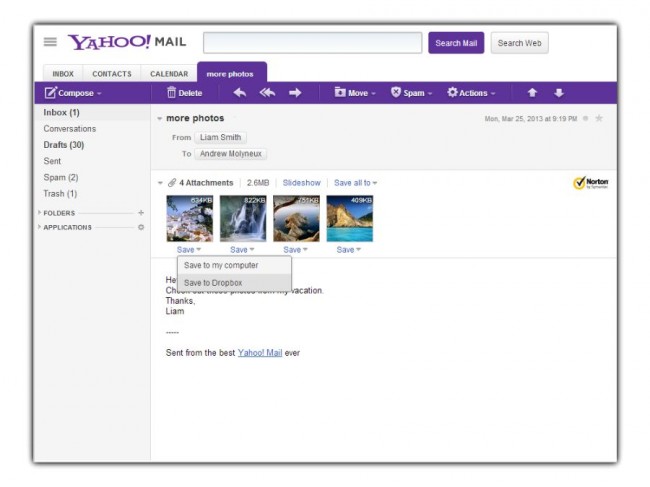
Task: Click the Reply arrow icon
Action: tap(240, 92)
